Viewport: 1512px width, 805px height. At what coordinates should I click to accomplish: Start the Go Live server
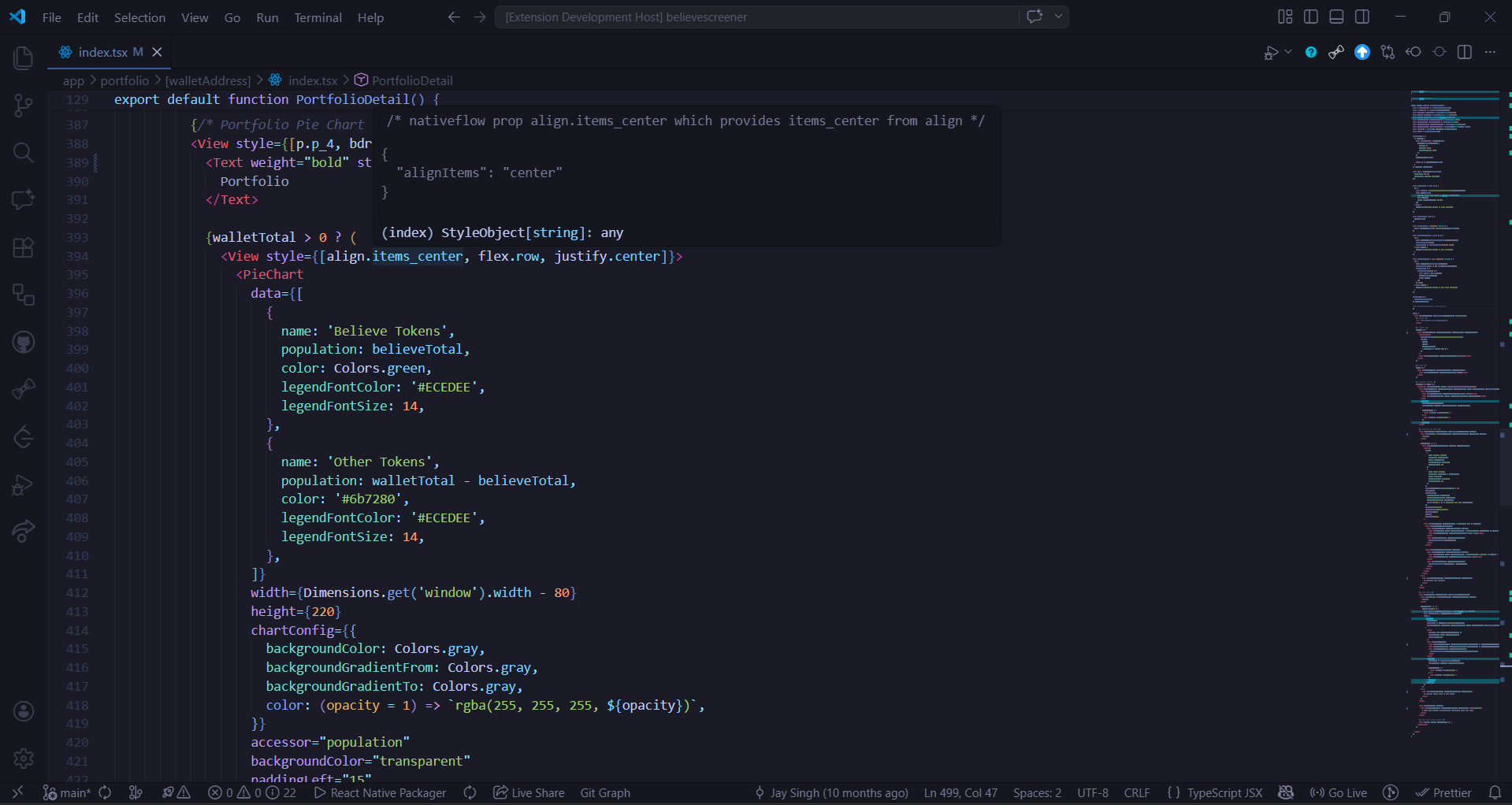1339,792
